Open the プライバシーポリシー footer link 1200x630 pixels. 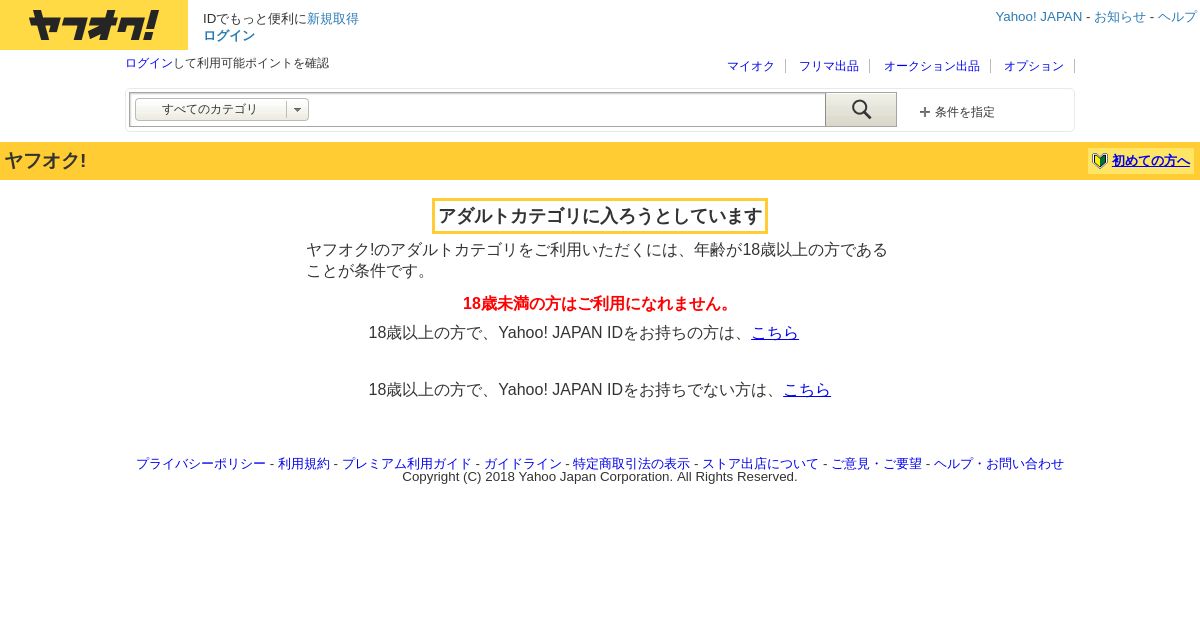coord(201,464)
